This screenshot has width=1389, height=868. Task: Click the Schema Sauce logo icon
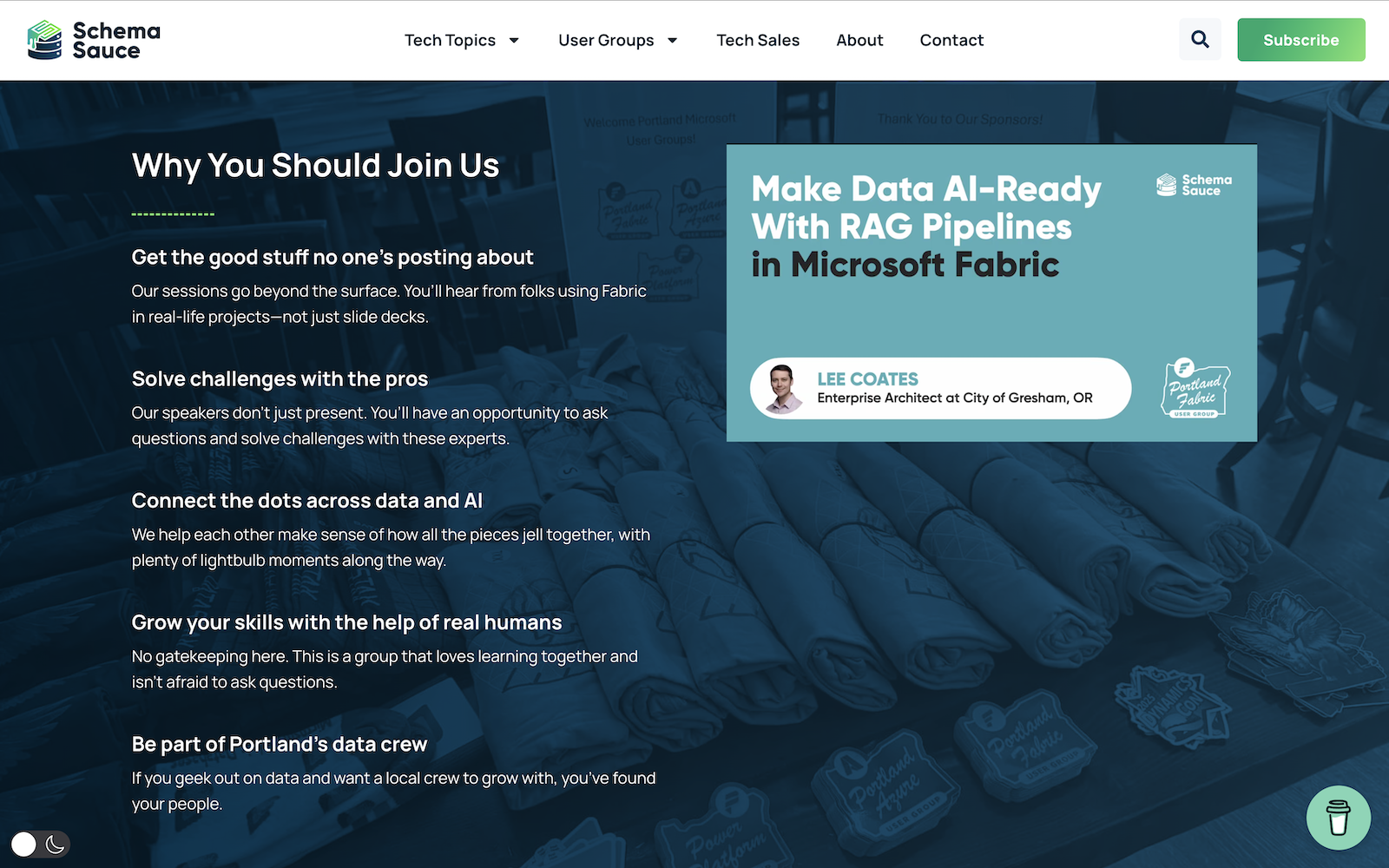[x=44, y=40]
